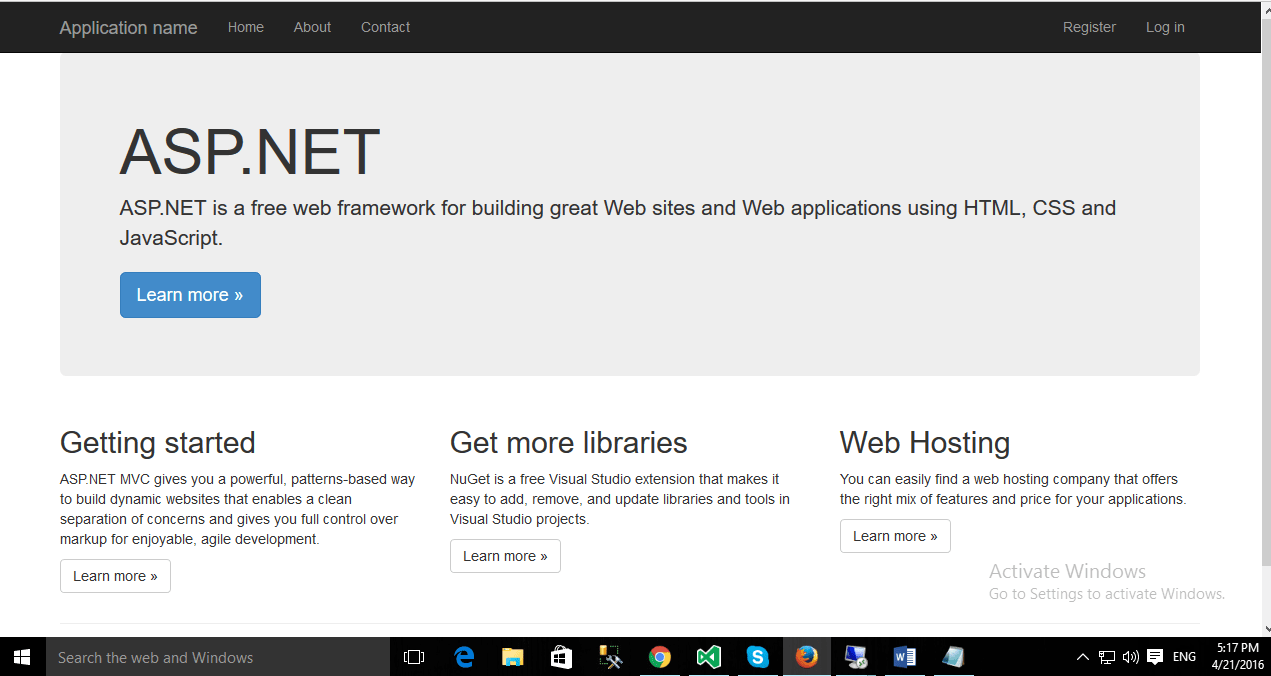Click the Search the web and Windows box

[x=218, y=657]
